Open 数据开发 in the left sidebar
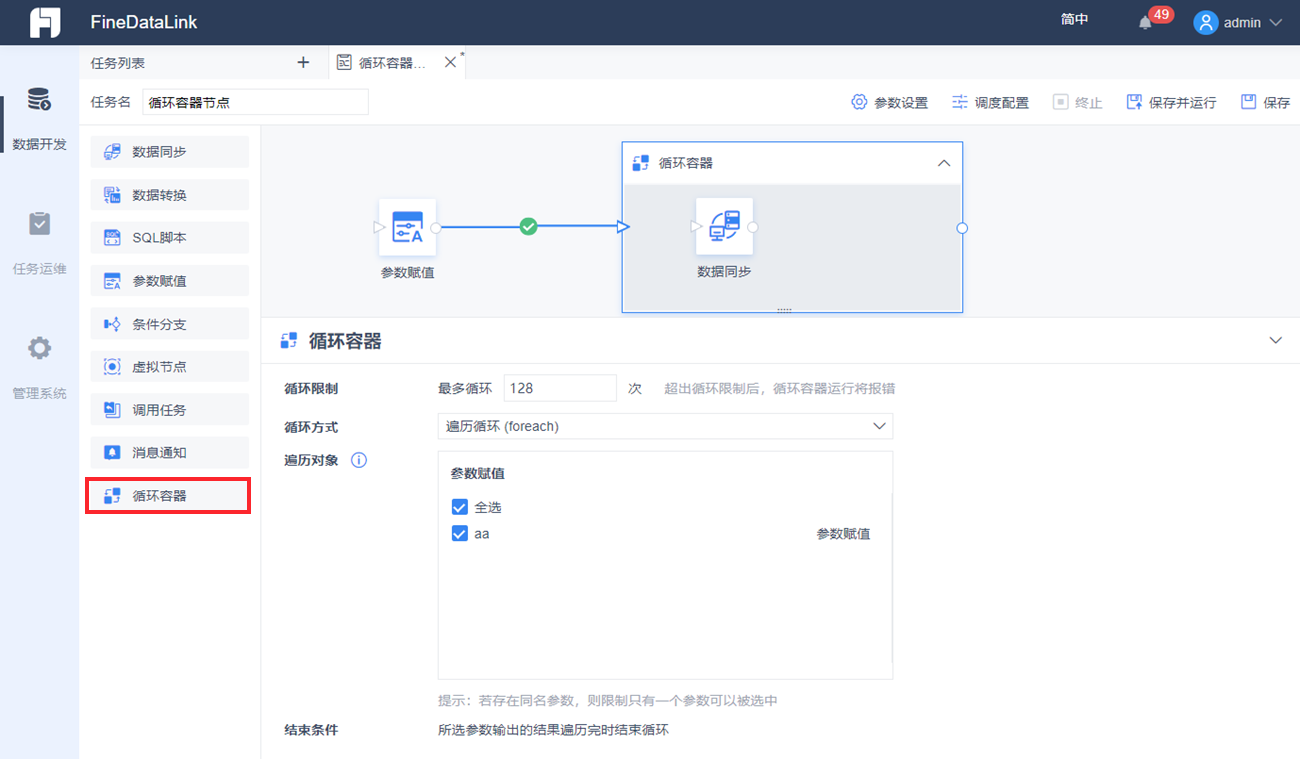1300x759 pixels. (x=39, y=119)
